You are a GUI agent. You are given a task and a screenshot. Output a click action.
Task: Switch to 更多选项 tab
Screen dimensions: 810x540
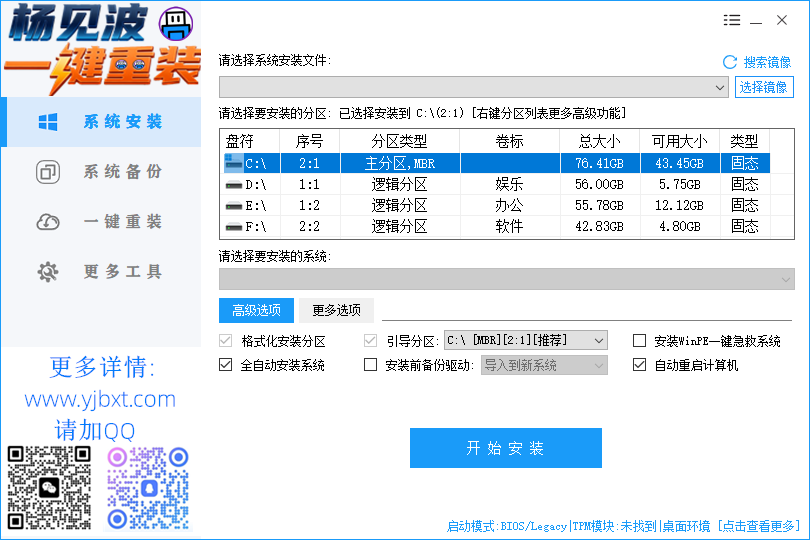tap(336, 310)
